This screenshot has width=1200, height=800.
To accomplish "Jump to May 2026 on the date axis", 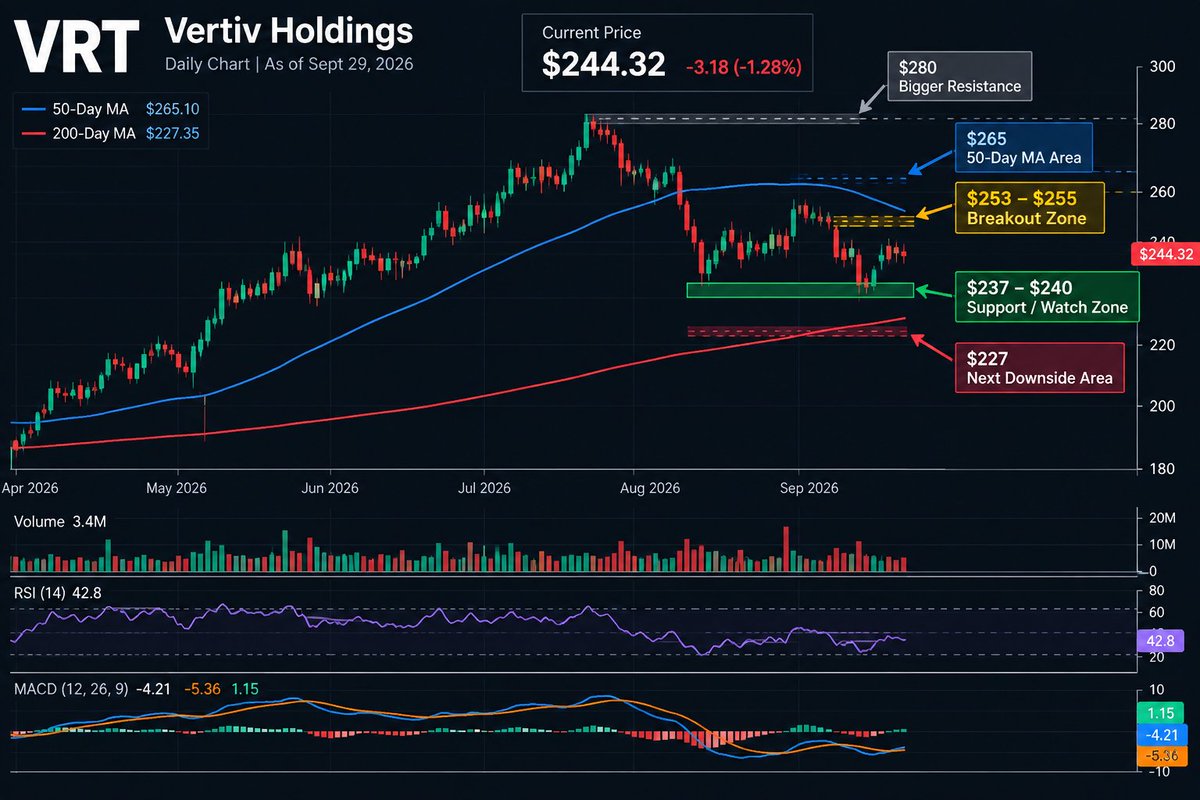I will pos(177,488).
